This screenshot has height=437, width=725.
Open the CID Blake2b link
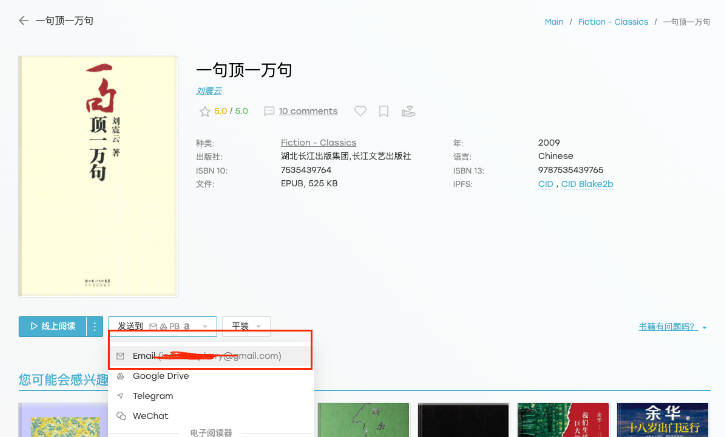[x=587, y=184]
